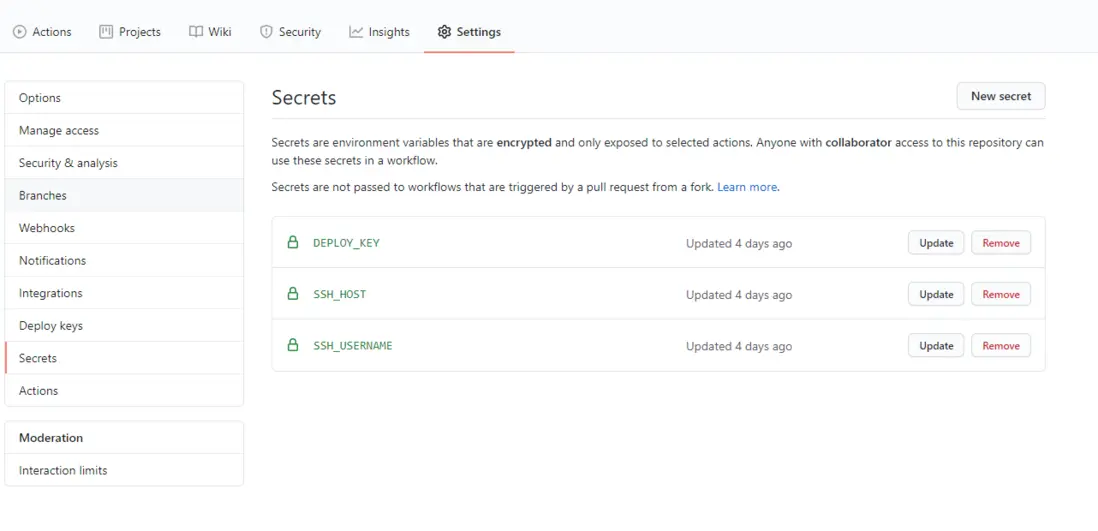Click the Insights graph icon
The height and width of the screenshot is (531, 1098).
pyautogui.click(x=356, y=32)
